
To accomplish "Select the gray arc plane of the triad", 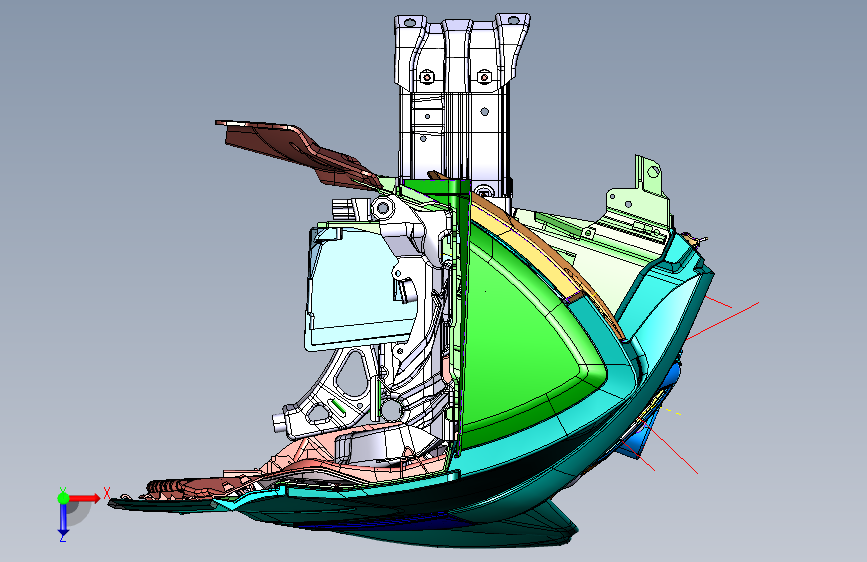I will click(80, 513).
